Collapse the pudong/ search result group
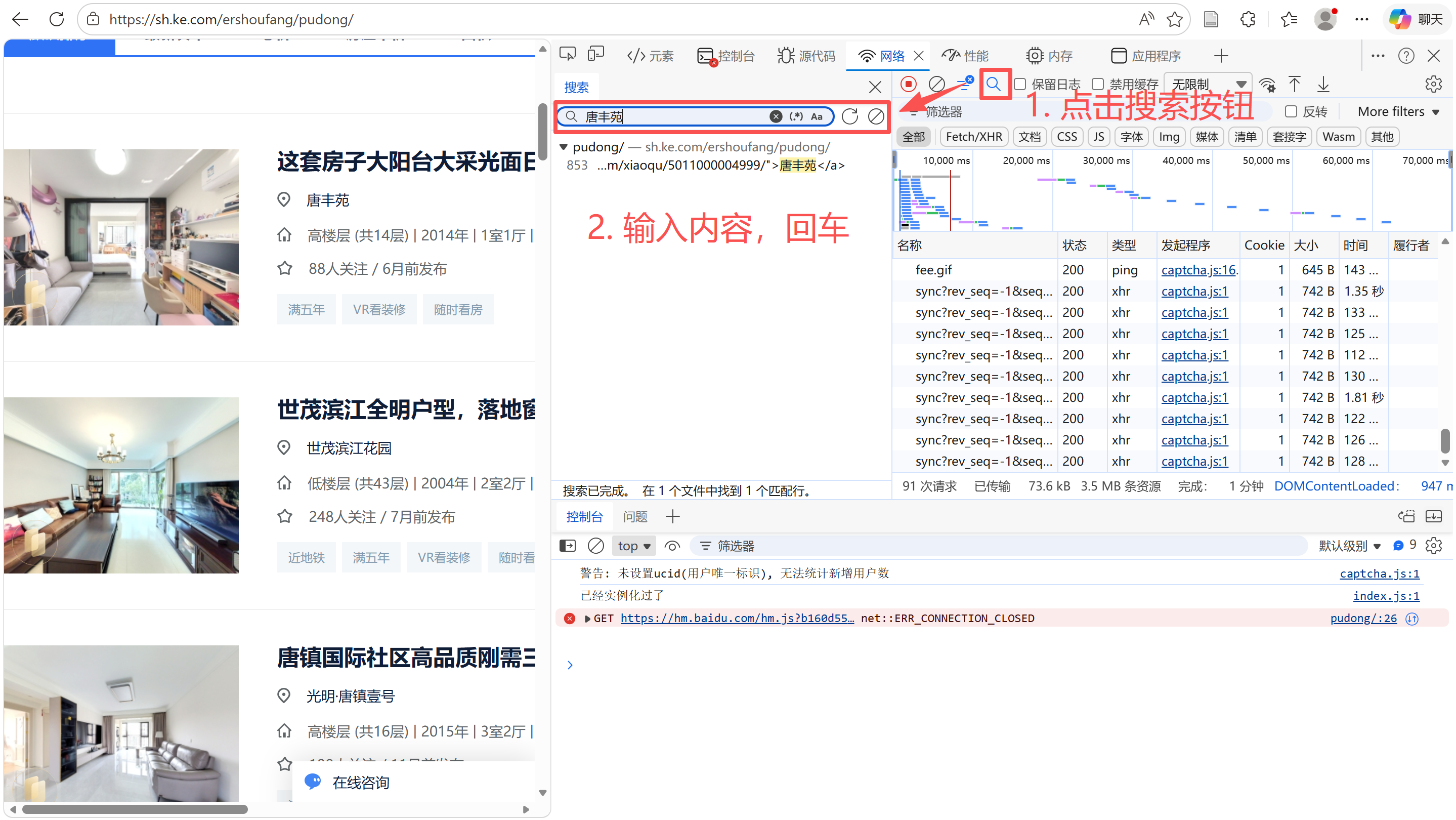Screen dimensions: 1456x820 point(564,147)
